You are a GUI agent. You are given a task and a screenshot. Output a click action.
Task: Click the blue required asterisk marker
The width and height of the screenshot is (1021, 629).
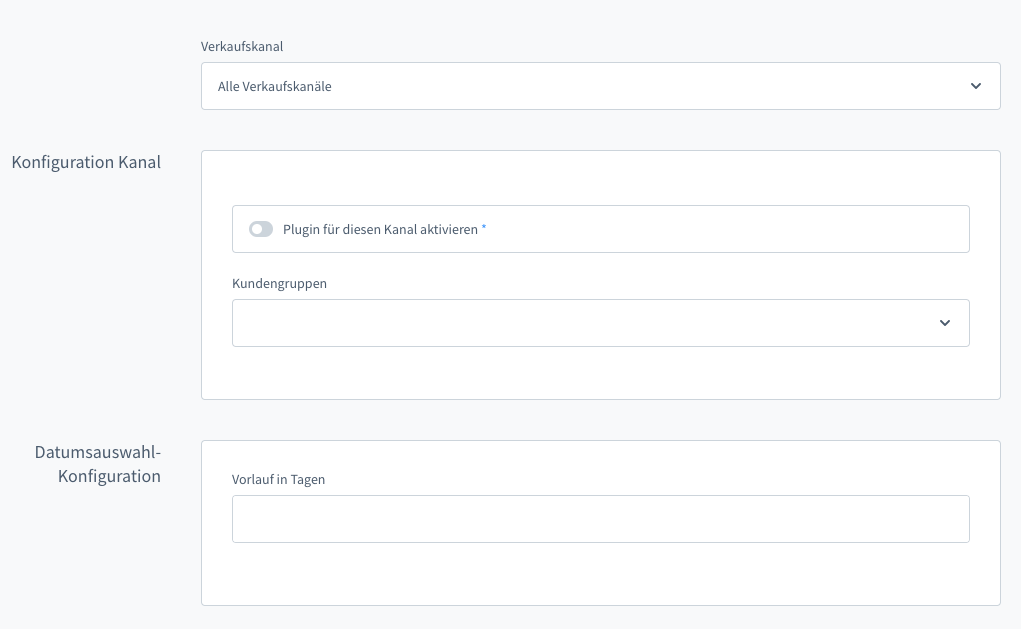pos(484,228)
